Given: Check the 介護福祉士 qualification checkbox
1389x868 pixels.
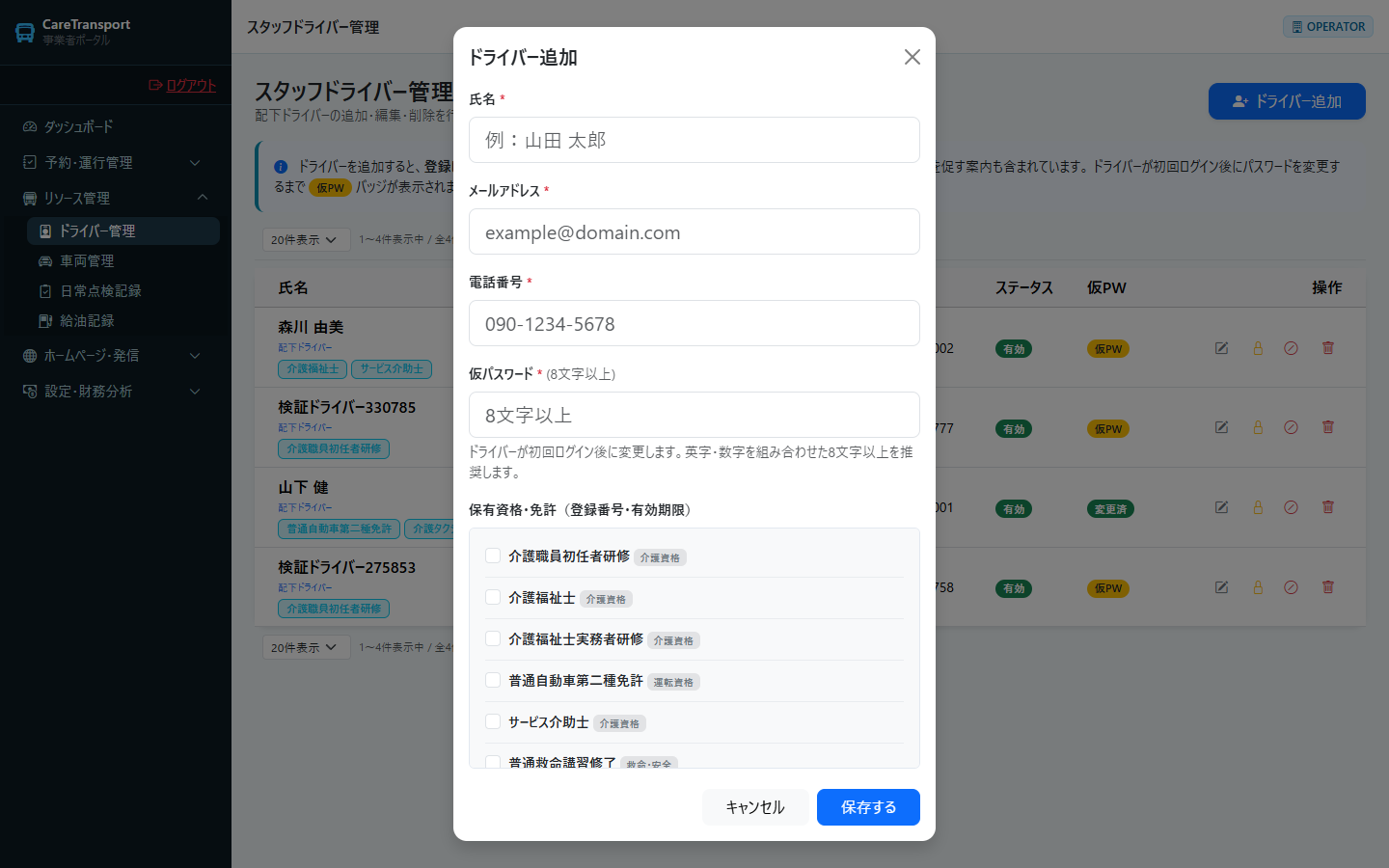Looking at the screenshot, I should [493, 597].
